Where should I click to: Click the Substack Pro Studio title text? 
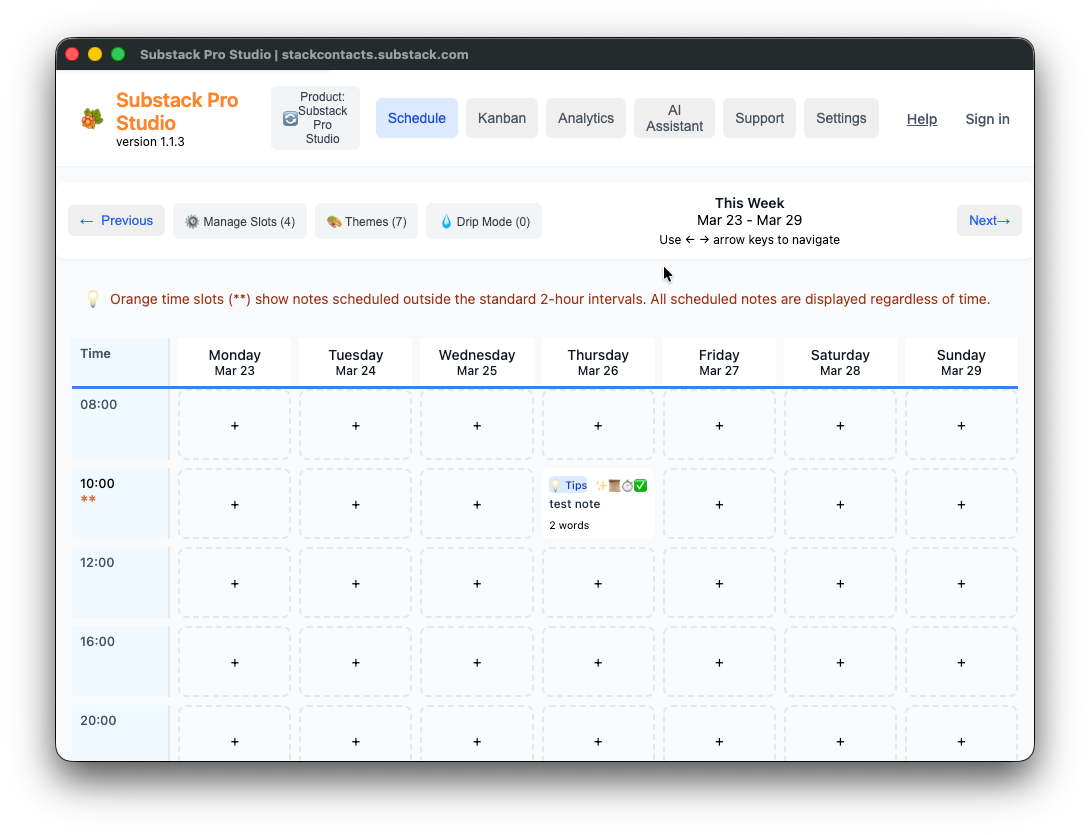177,111
